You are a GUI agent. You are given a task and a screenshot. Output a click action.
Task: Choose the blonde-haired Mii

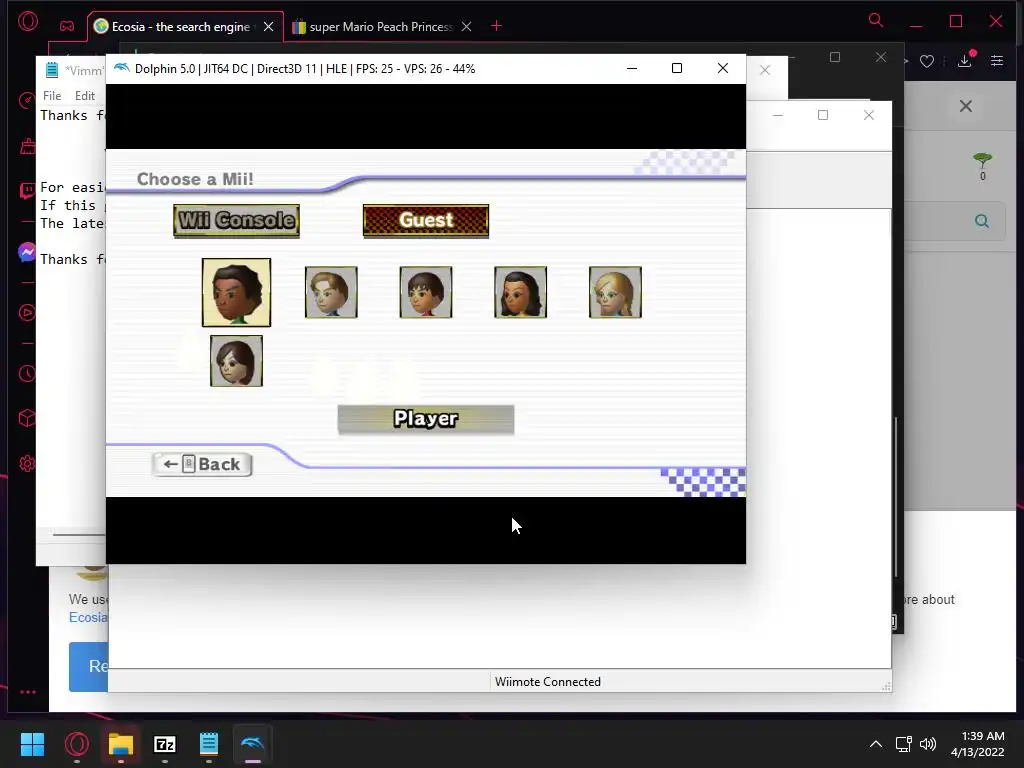tap(615, 292)
